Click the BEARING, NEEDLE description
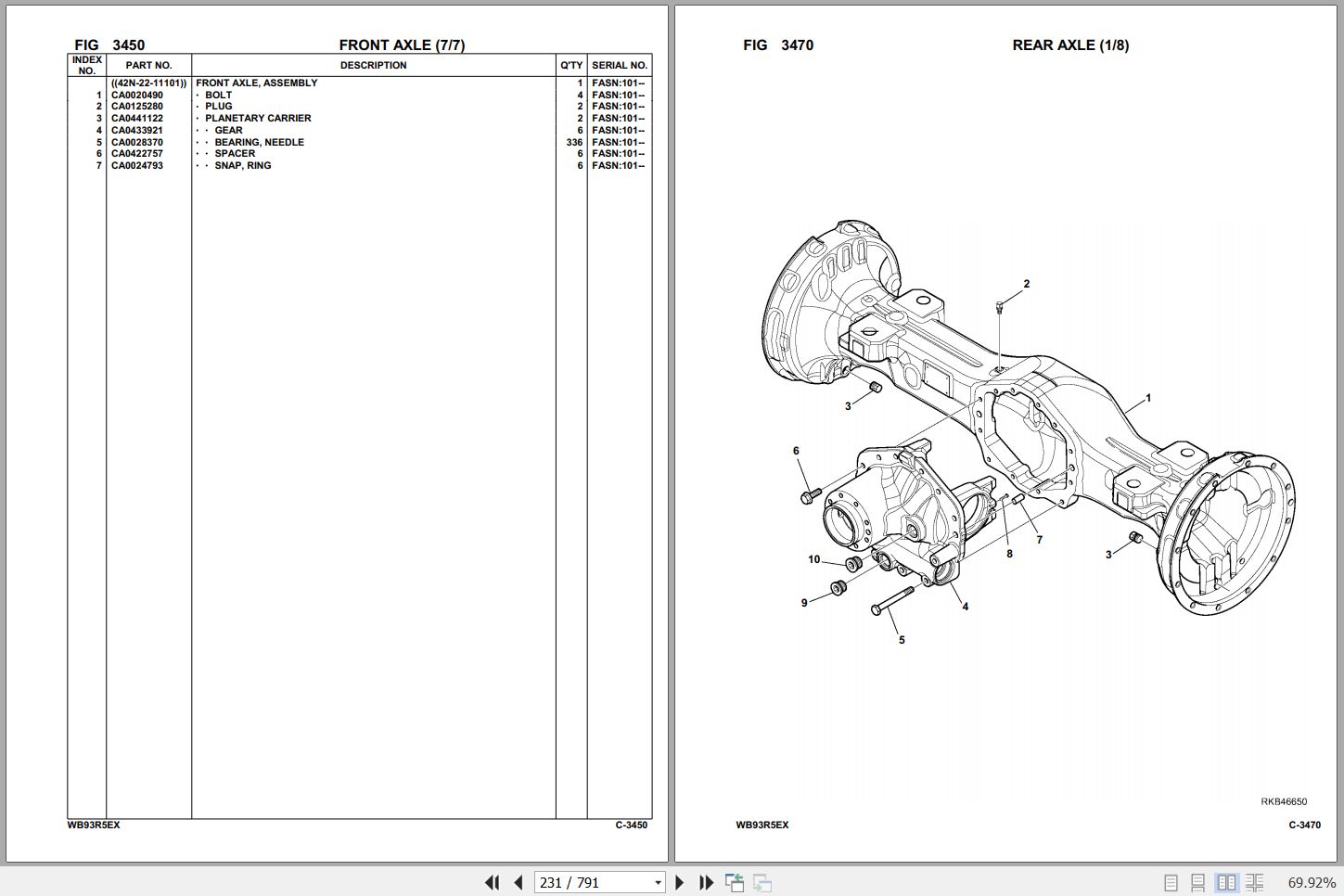The width and height of the screenshot is (1344, 896). 260,142
